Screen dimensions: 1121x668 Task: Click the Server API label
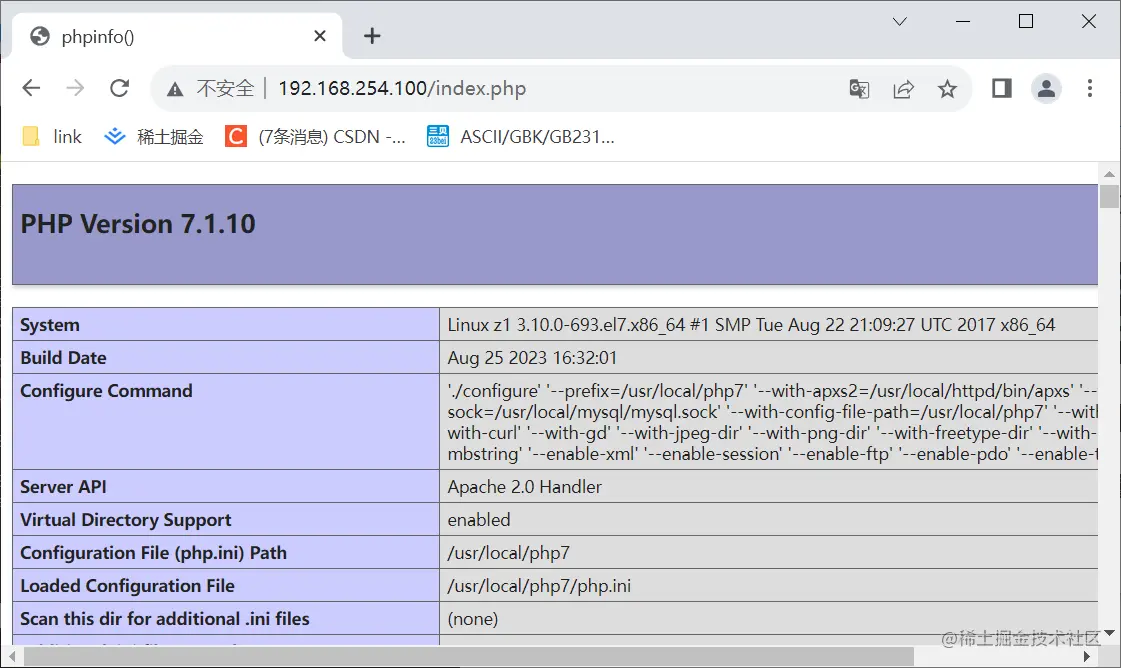[63, 486]
